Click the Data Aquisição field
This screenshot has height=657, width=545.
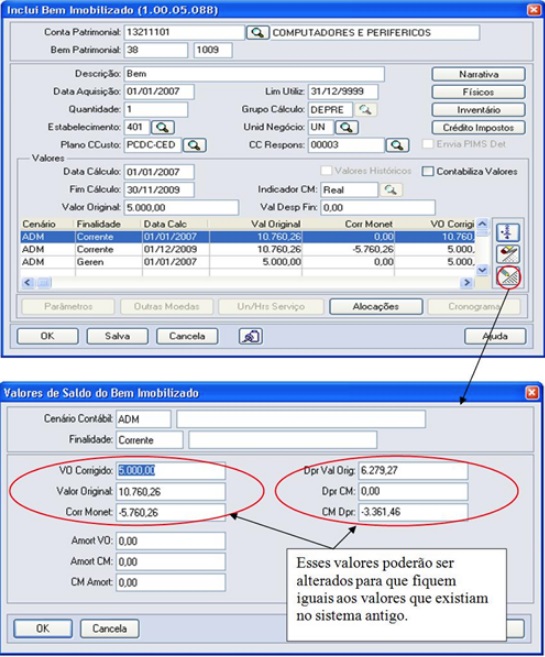(159, 91)
